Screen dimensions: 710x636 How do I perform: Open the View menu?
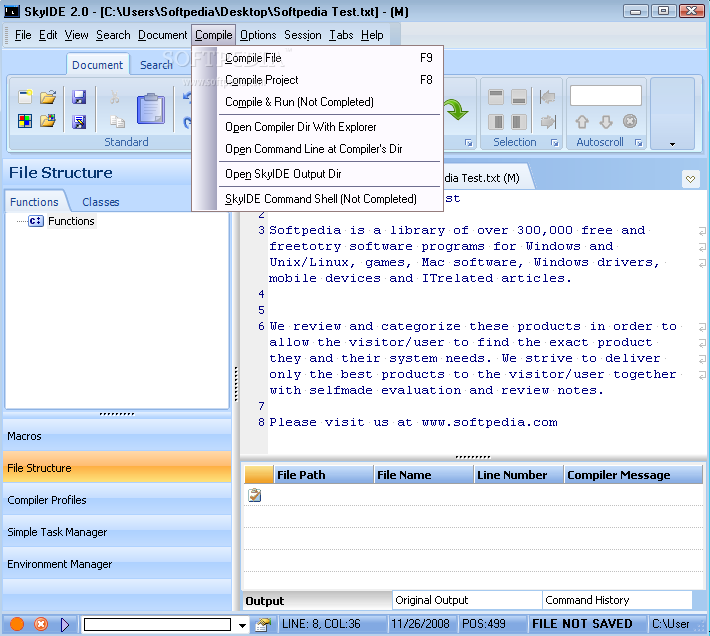click(77, 35)
